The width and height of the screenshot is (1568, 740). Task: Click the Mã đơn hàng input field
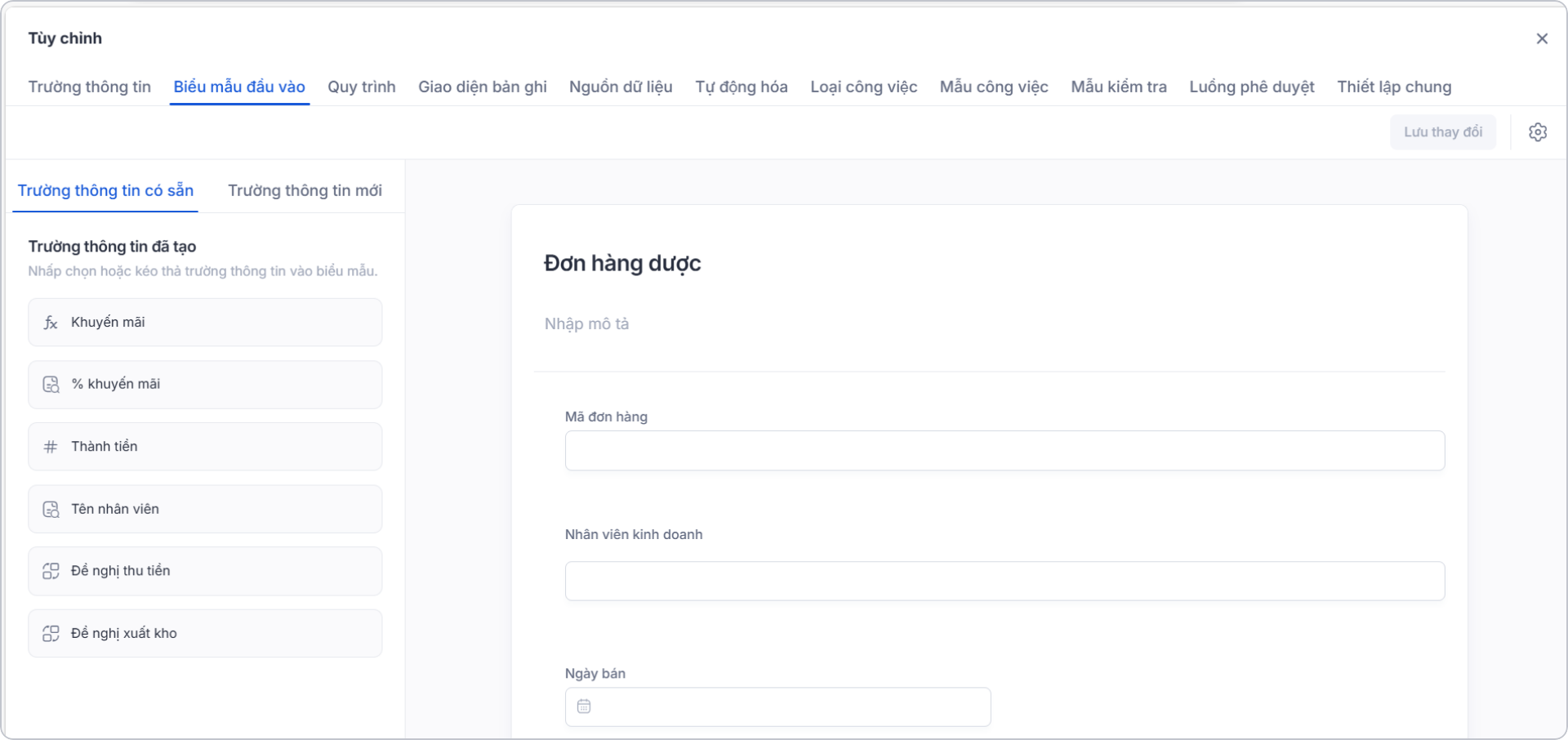coord(1004,451)
